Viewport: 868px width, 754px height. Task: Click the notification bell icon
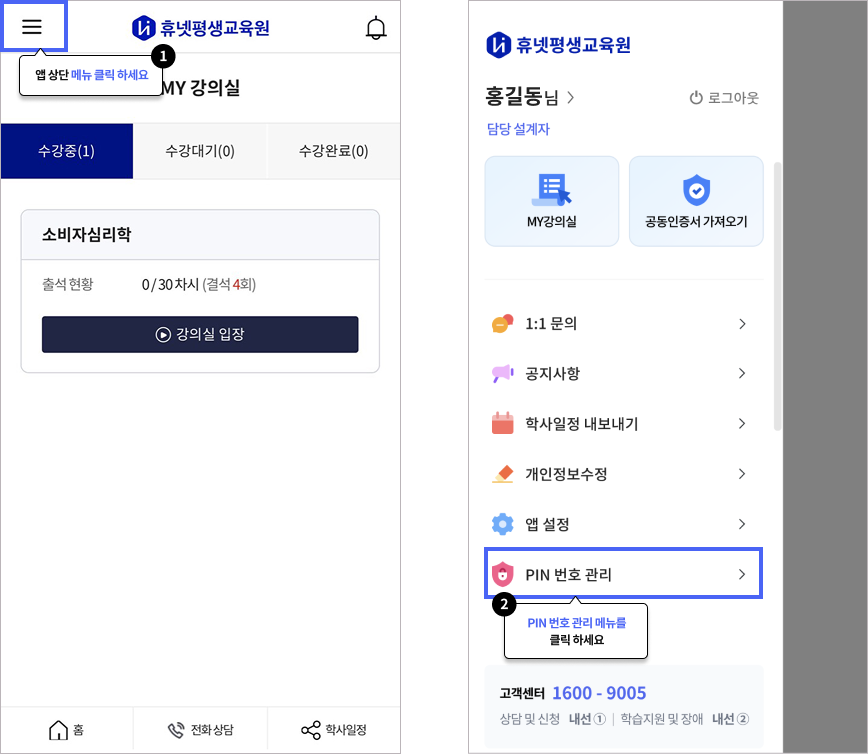click(x=376, y=28)
